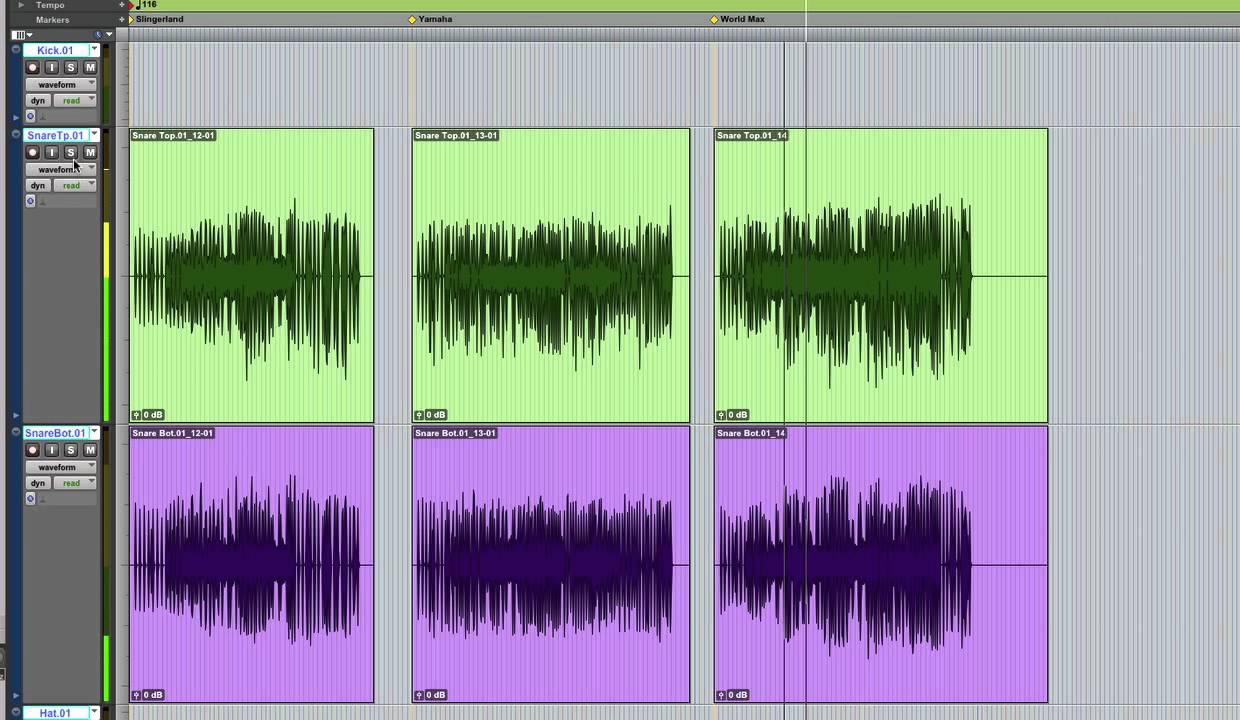Viewport: 1240px width, 720px height.
Task: Expand the Tempo ruler
Action: pos(21,5)
